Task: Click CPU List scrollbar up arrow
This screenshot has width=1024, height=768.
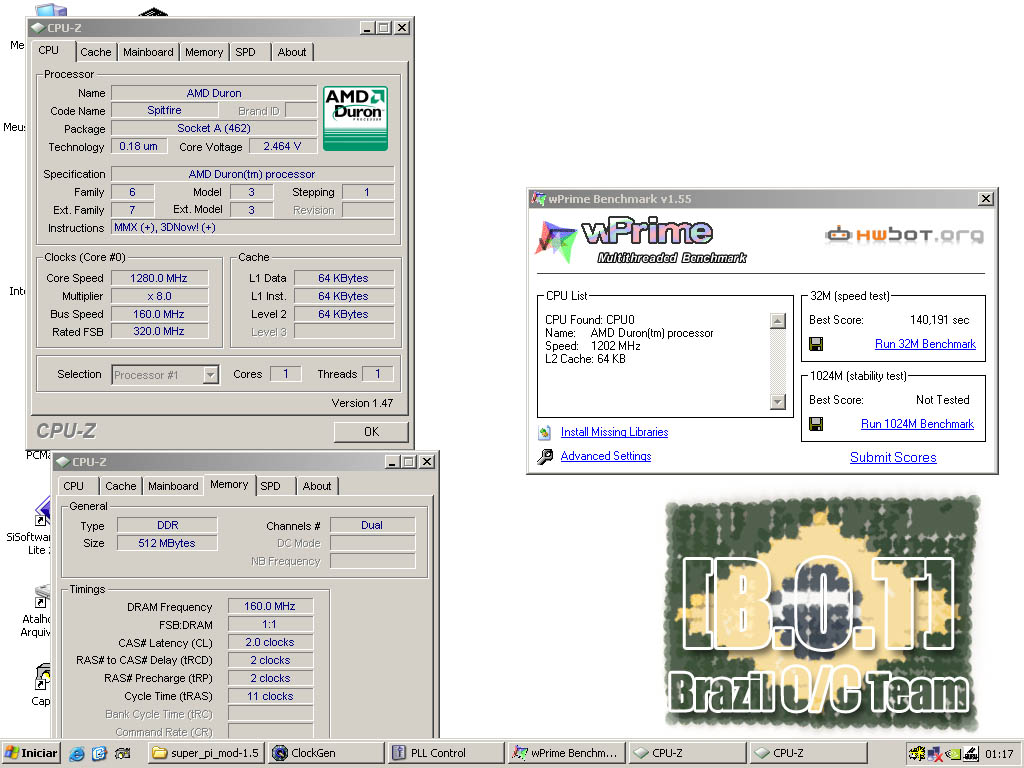Action: (778, 321)
